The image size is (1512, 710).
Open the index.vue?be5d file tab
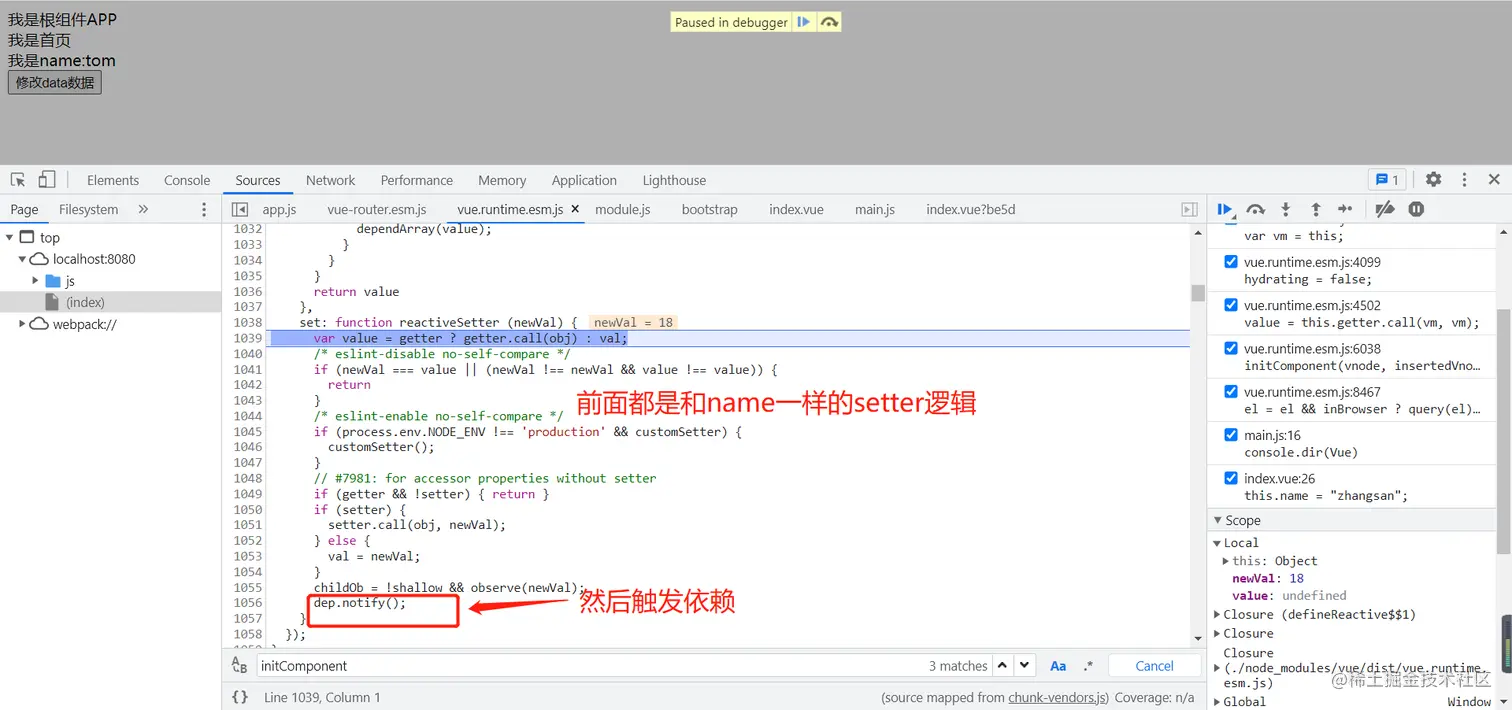(x=970, y=209)
